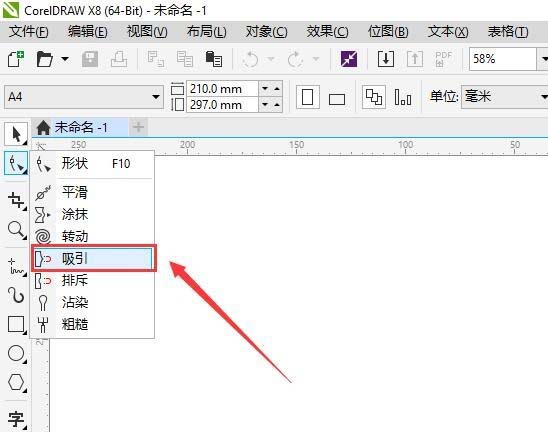This screenshot has height=432, width=548.
Task: Open the 文件(F) menu
Action: pos(28,32)
